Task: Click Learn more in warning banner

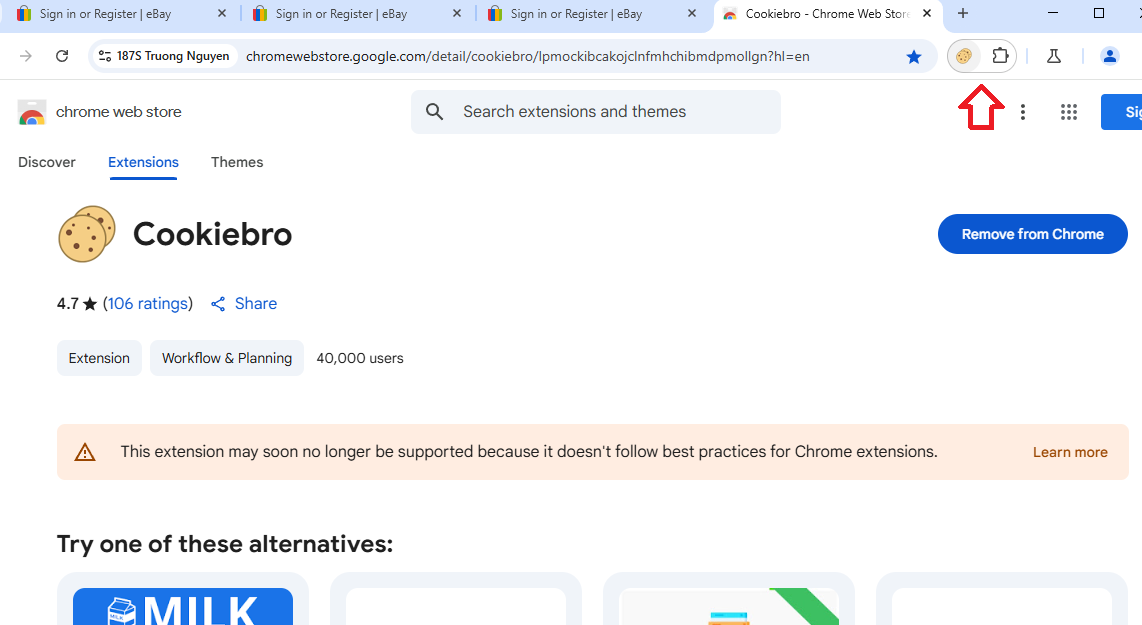Action: (x=1070, y=452)
